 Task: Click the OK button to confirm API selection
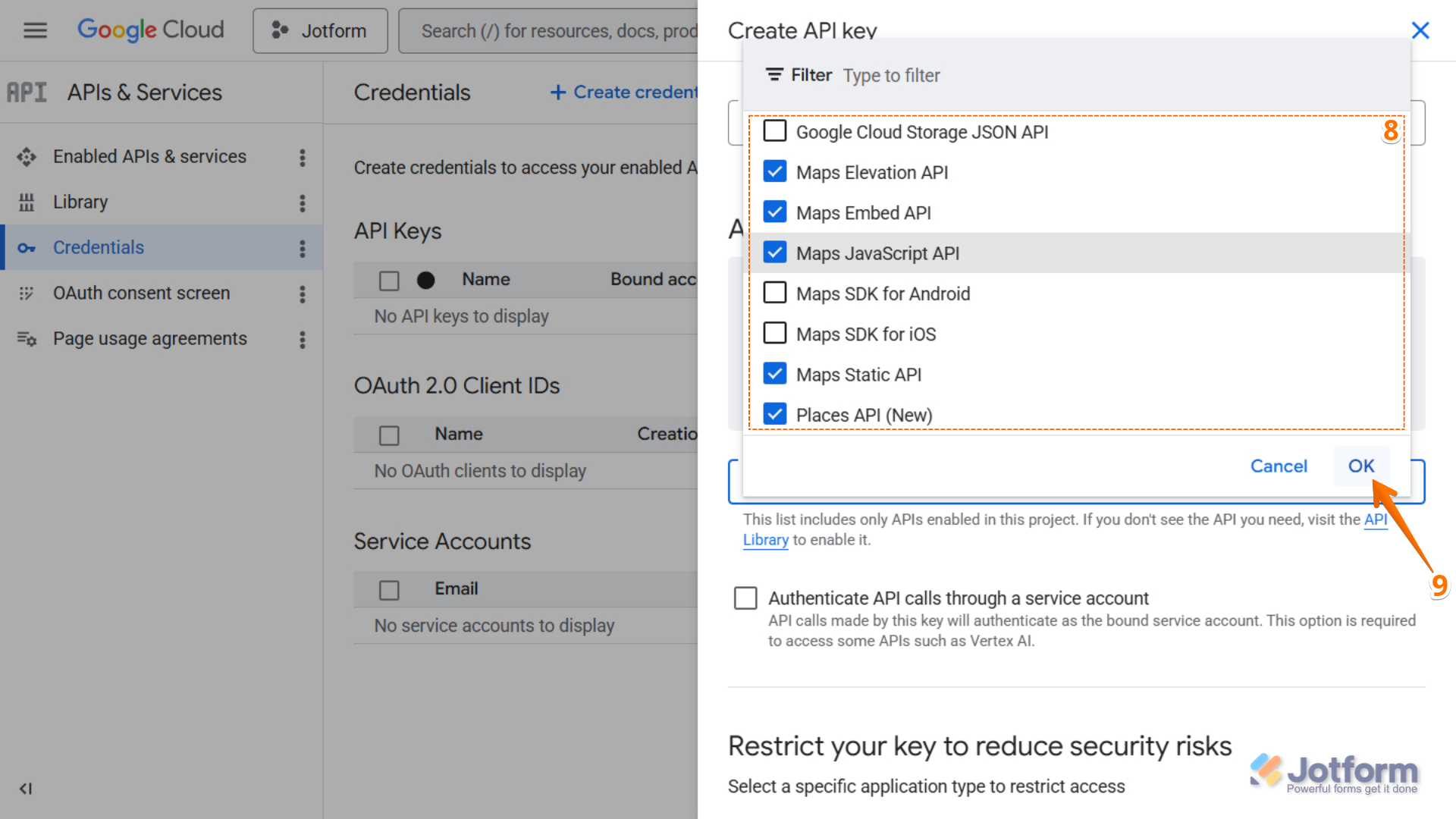point(1361,466)
